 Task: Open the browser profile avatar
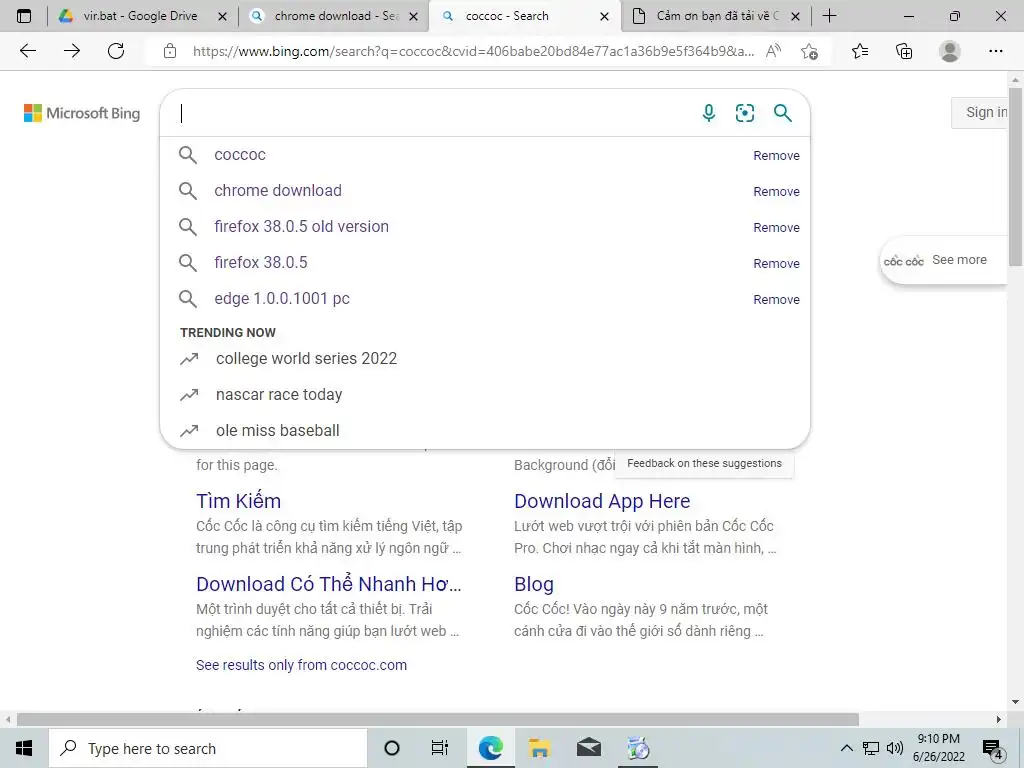point(950,51)
